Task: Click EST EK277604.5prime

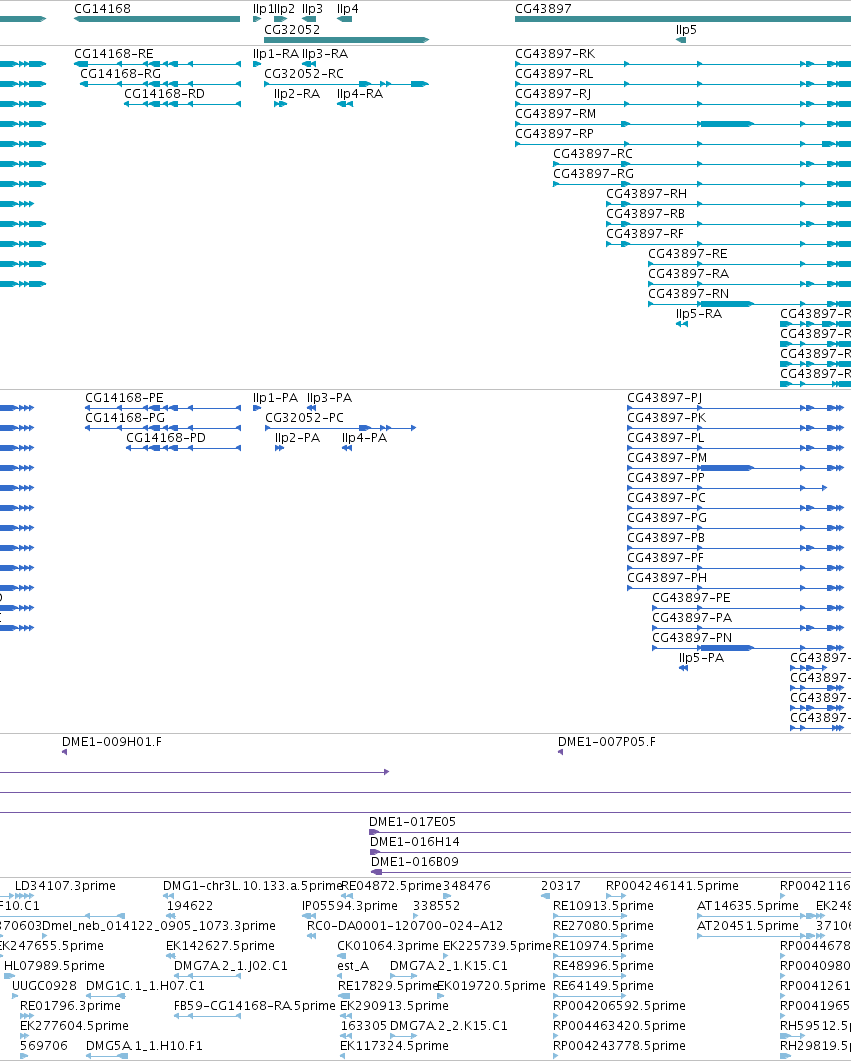Action: [74, 1026]
